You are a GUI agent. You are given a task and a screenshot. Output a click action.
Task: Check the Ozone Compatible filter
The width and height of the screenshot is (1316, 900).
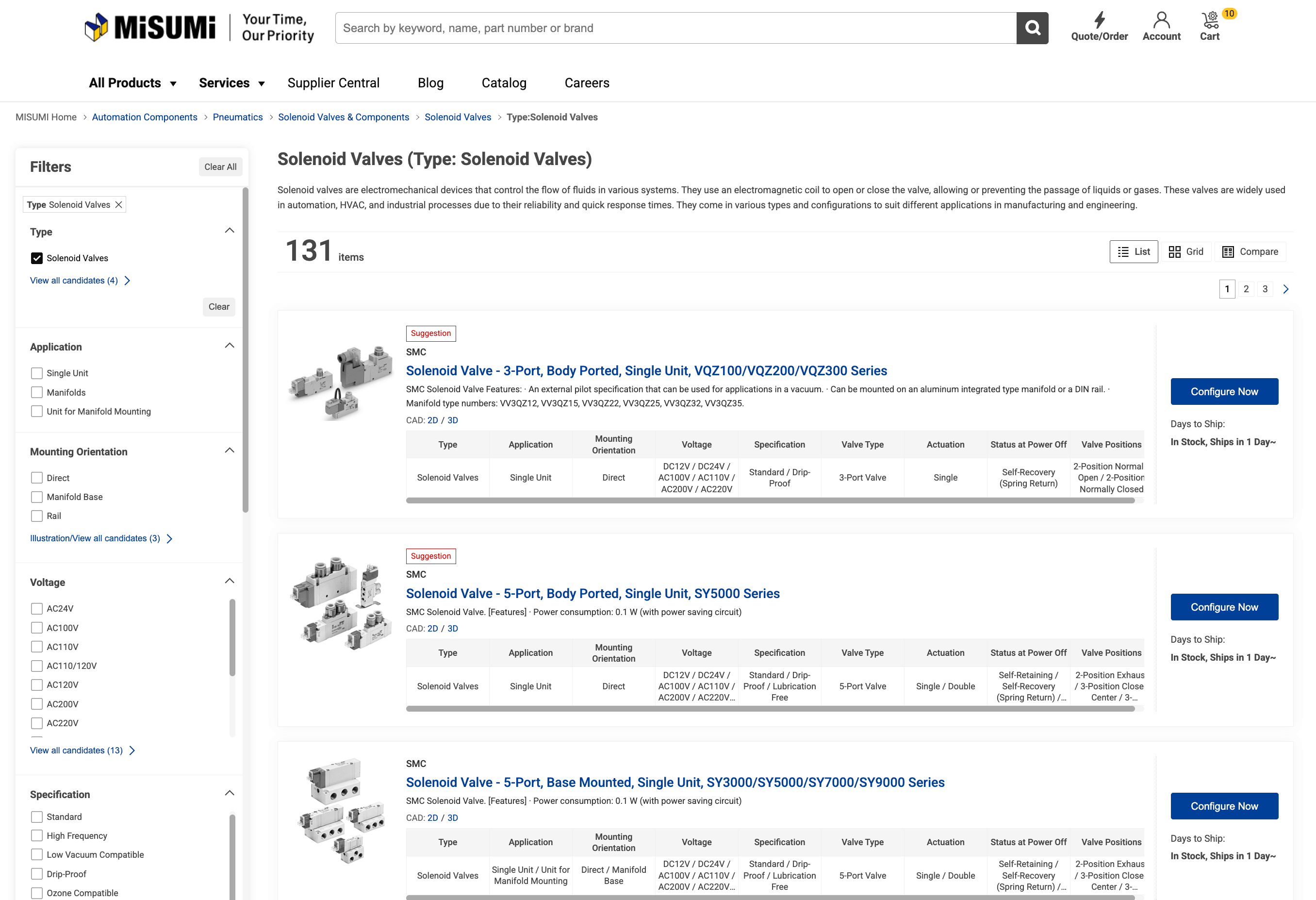tap(37, 893)
